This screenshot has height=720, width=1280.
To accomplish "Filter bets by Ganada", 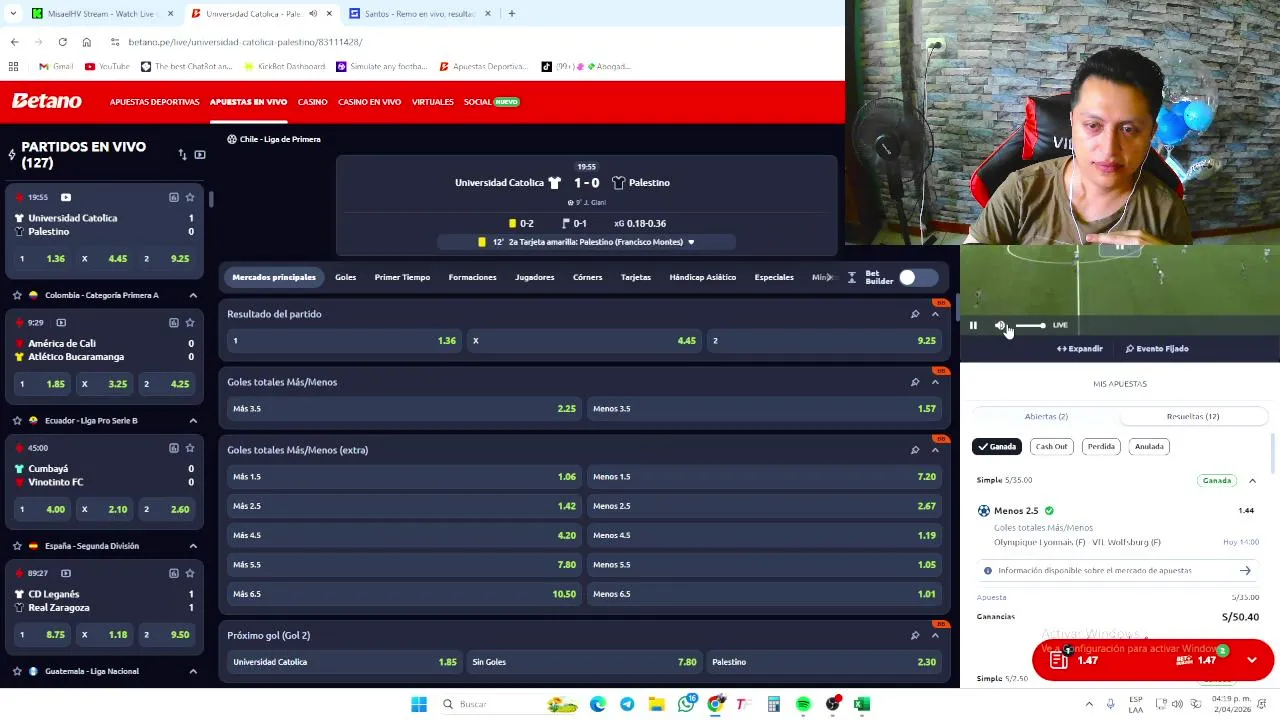I will coord(996,446).
